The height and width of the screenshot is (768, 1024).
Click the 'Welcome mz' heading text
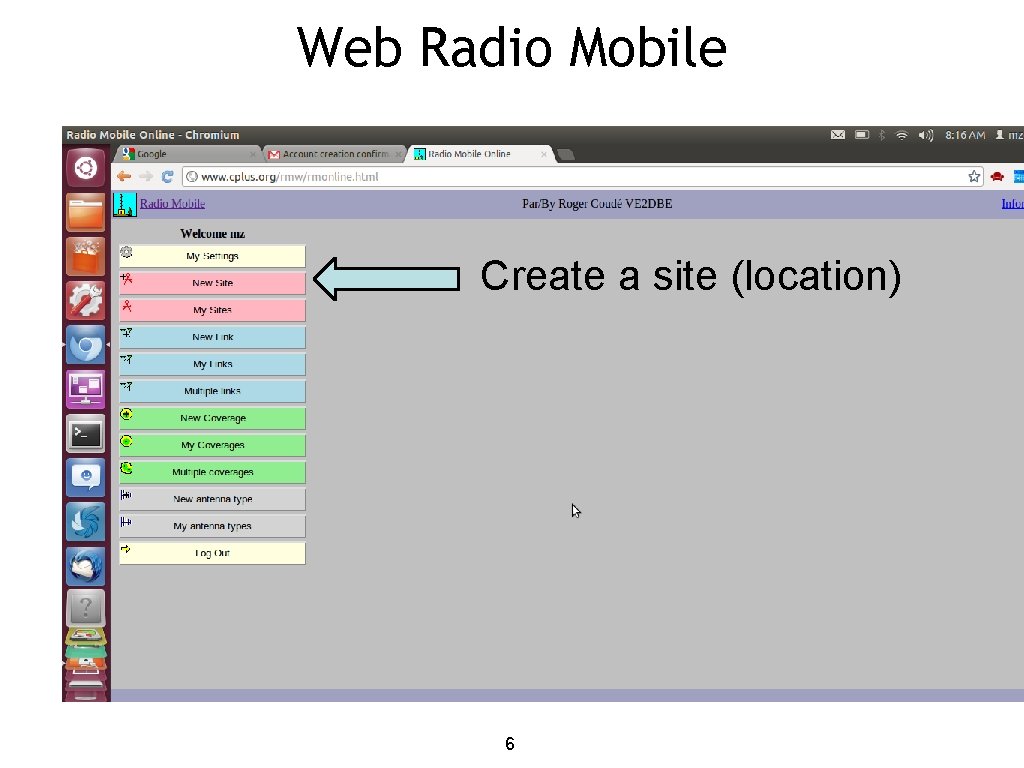[213, 234]
